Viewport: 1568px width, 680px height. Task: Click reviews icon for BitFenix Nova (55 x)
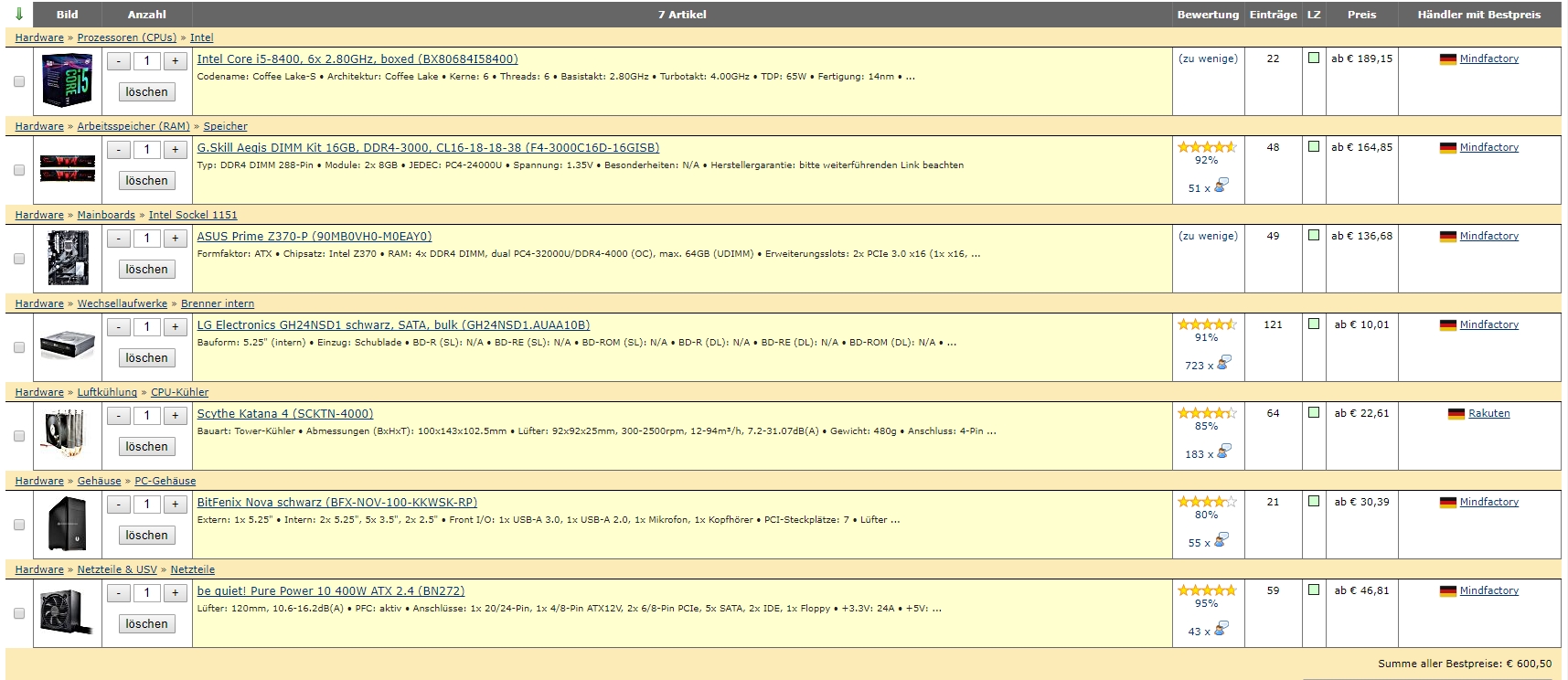pyautogui.click(x=1221, y=539)
